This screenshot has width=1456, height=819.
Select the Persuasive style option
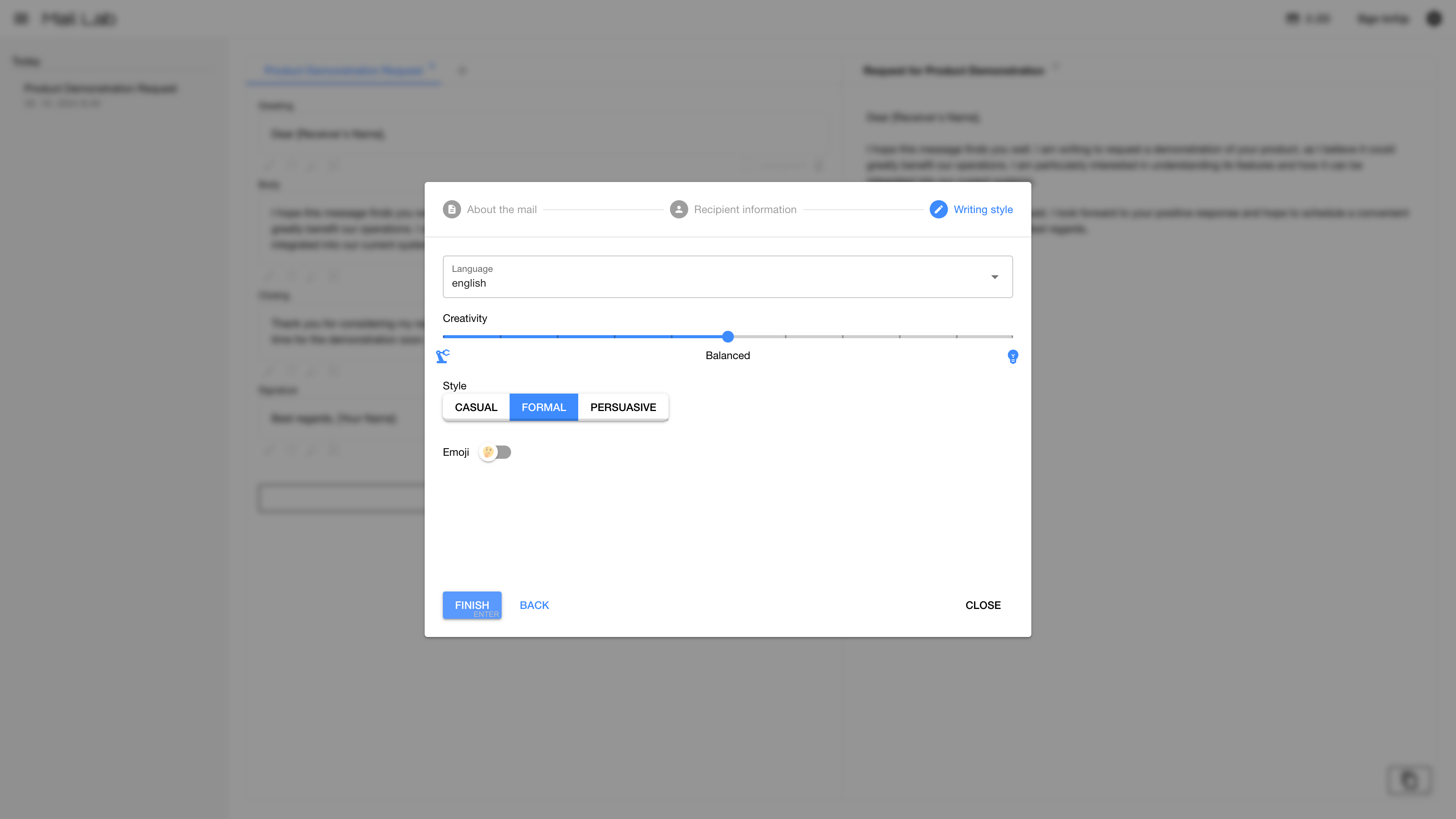tap(623, 407)
